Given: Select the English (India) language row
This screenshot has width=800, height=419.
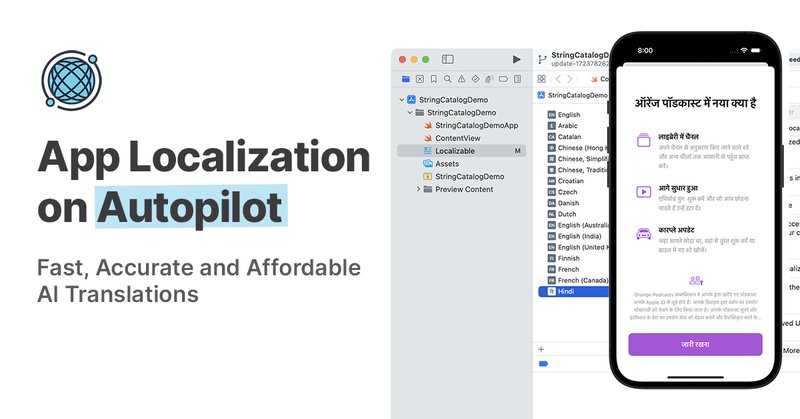Looking at the screenshot, I should [x=573, y=236].
